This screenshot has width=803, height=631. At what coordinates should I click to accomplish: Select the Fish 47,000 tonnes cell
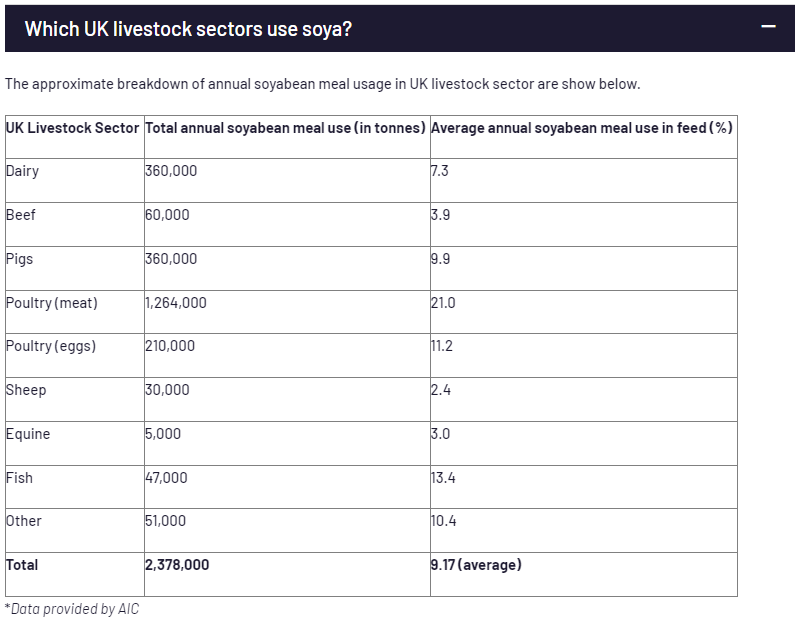pyautogui.click(x=166, y=478)
